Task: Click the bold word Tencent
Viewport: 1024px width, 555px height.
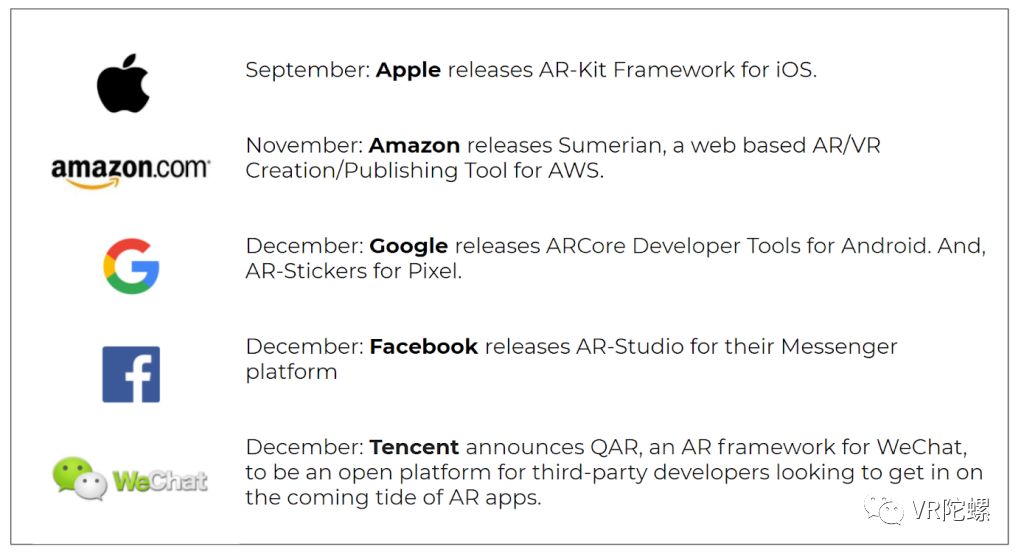Action: tap(414, 447)
